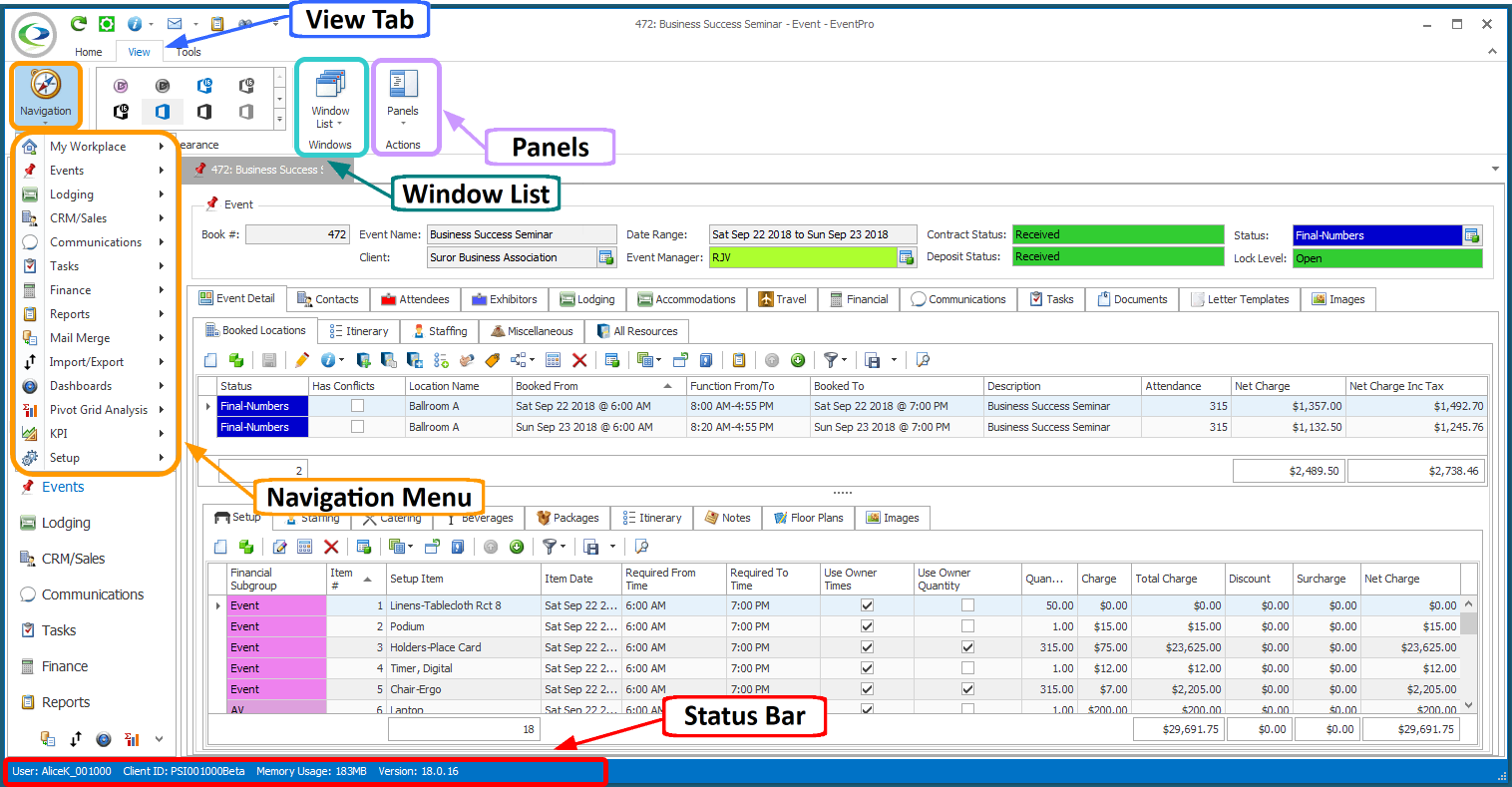This screenshot has height=787, width=1512.
Task: Toggle Has Conflicts checkbox for Sat Sep 22 booking
Action: coord(357,406)
